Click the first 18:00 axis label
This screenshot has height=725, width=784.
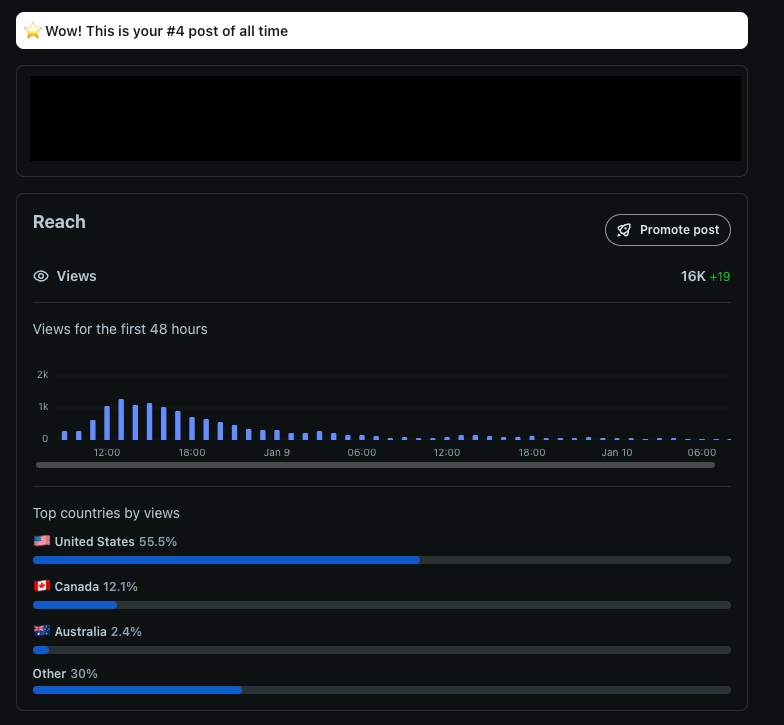tap(192, 452)
